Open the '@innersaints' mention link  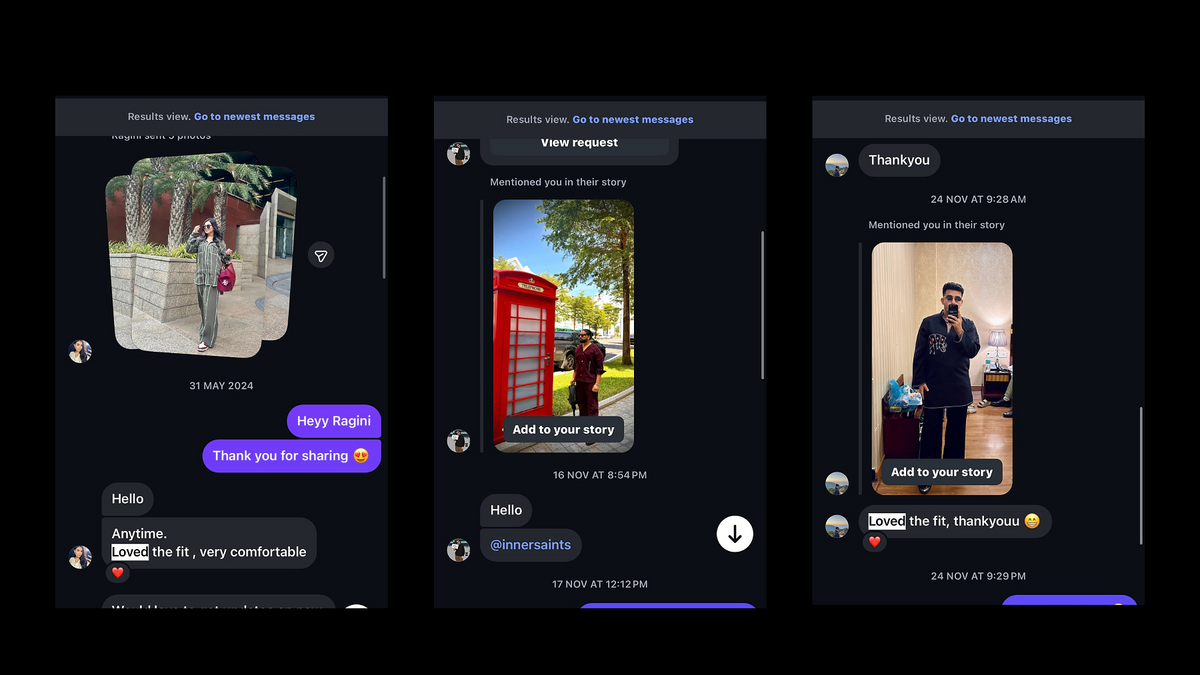click(x=530, y=545)
